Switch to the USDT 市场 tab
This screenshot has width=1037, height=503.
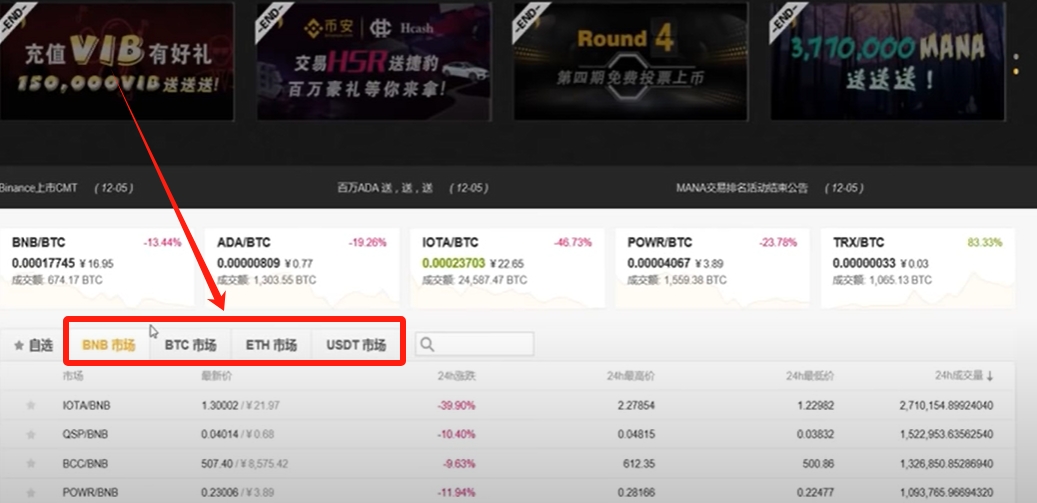tap(356, 345)
